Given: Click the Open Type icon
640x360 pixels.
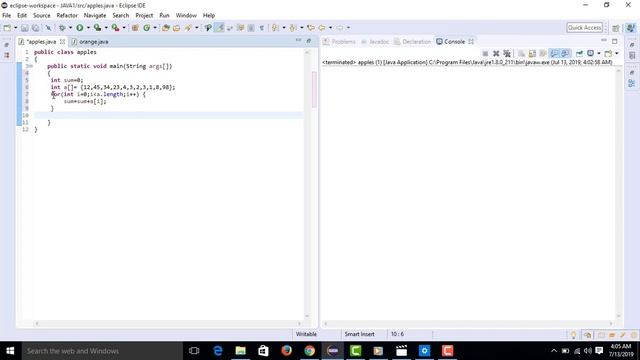Looking at the screenshot, I should 165,28.
